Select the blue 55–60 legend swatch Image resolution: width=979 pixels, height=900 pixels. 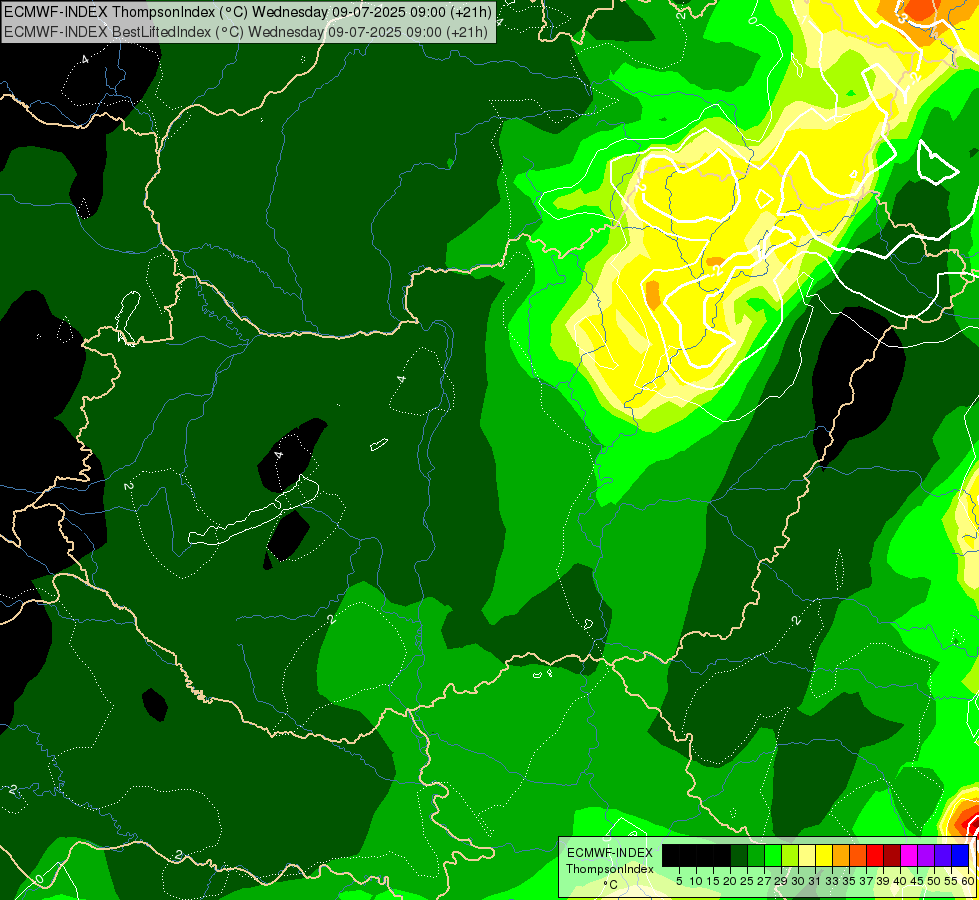point(960,856)
